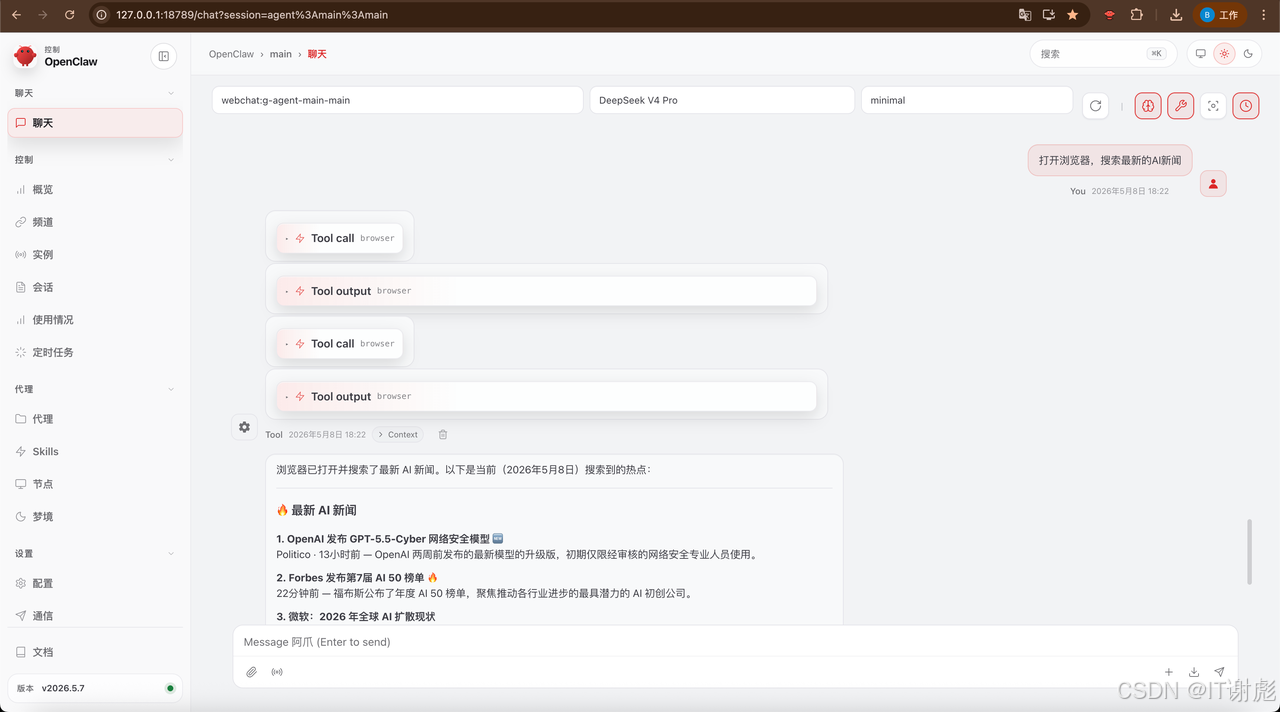Image resolution: width=1280 pixels, height=712 pixels.
Task: Send message with paper plane icon
Action: (x=1219, y=672)
